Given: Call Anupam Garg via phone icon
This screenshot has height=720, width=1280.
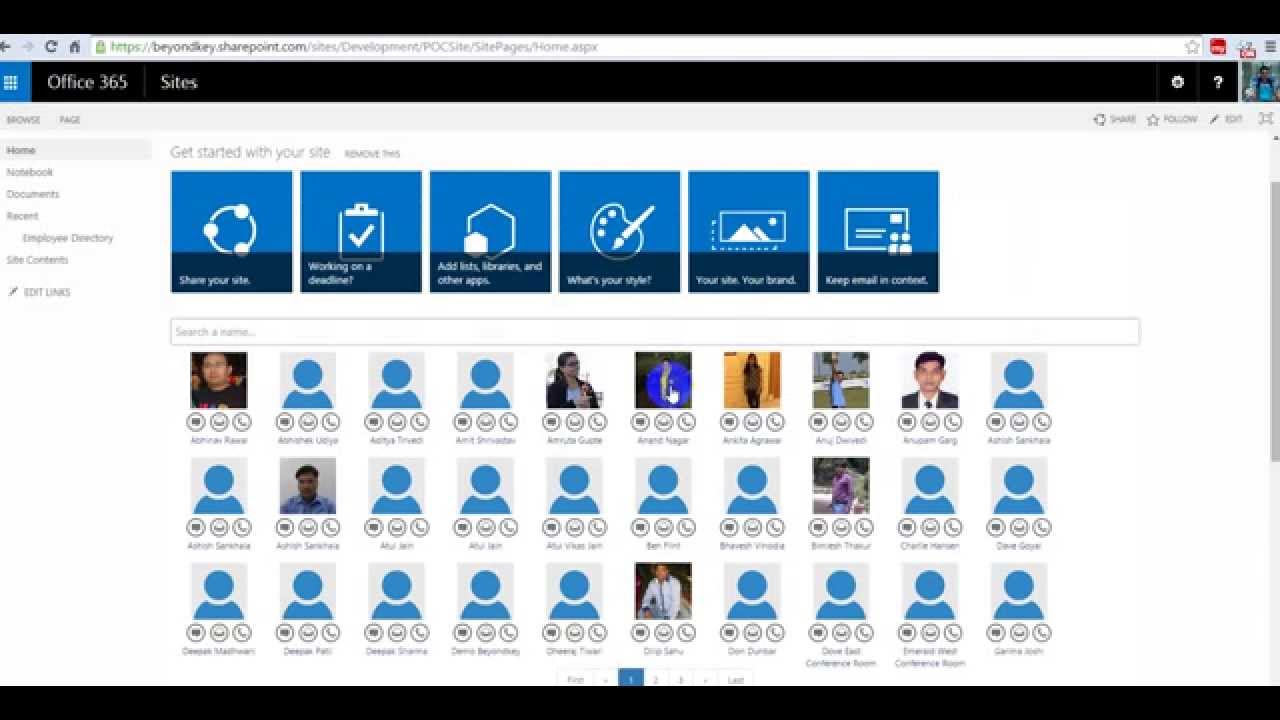Looking at the screenshot, I should 953,422.
